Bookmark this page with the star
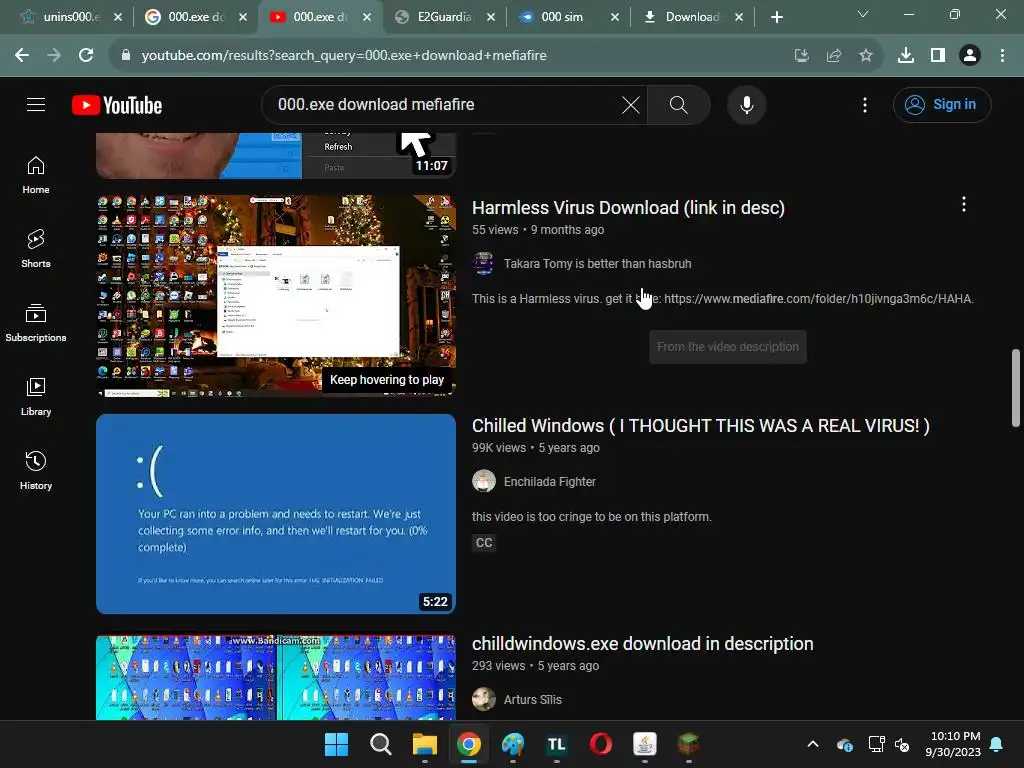The image size is (1024, 768). coord(865,56)
